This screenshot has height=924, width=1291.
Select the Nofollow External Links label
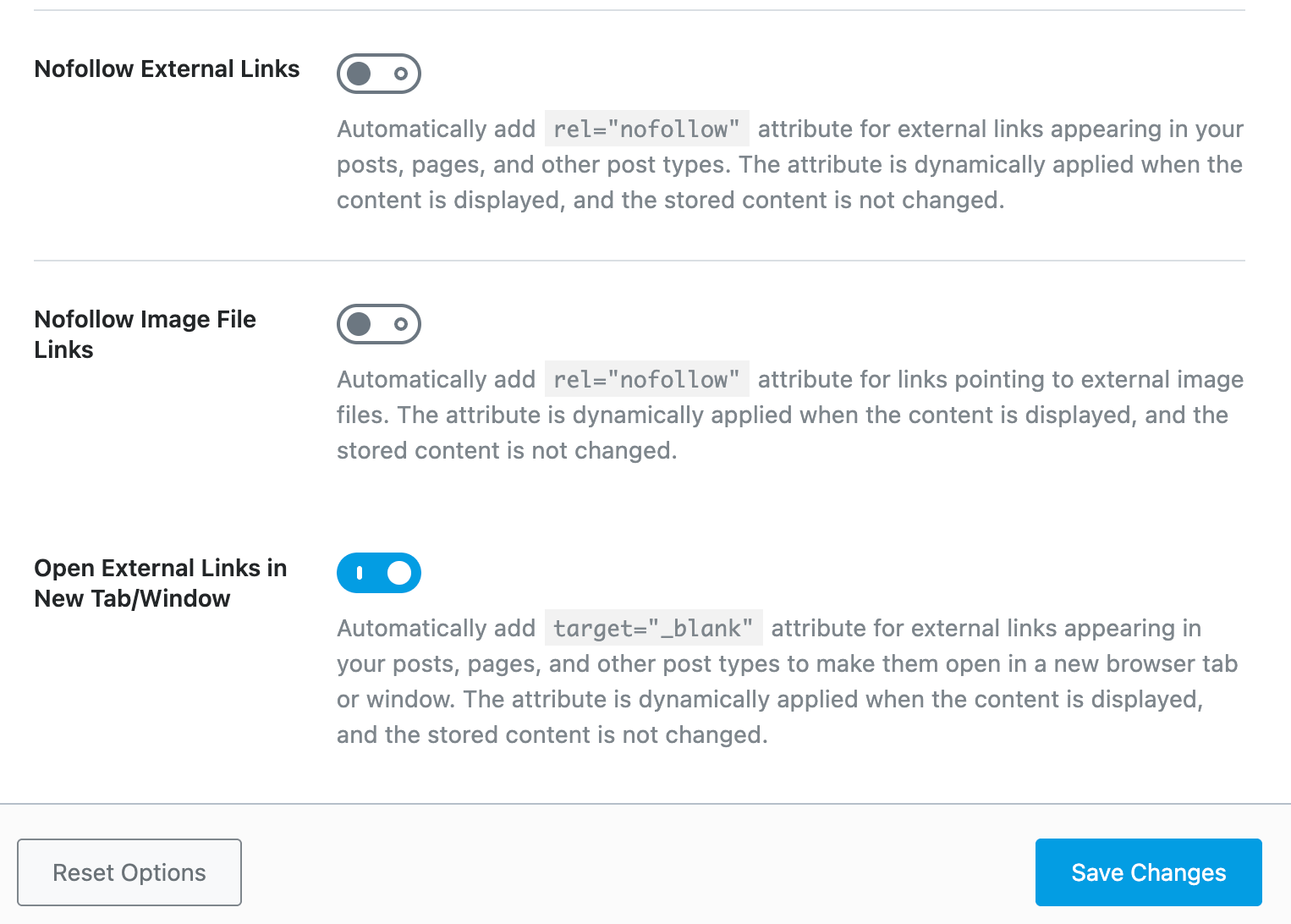(166, 69)
